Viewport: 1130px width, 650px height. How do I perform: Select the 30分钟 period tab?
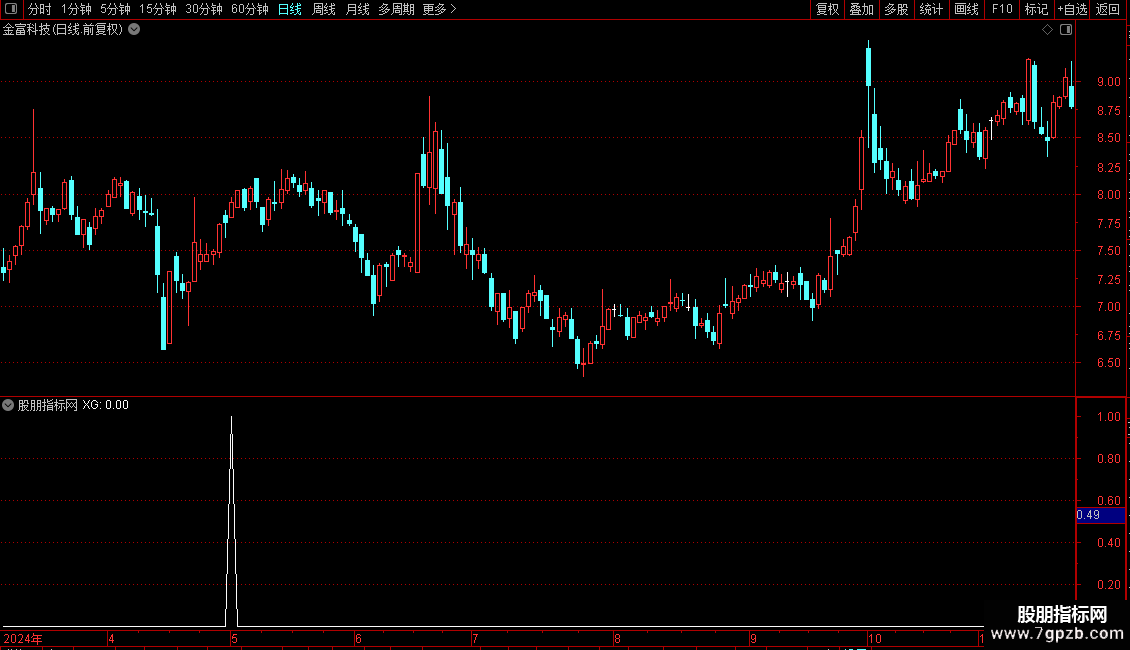[203, 9]
